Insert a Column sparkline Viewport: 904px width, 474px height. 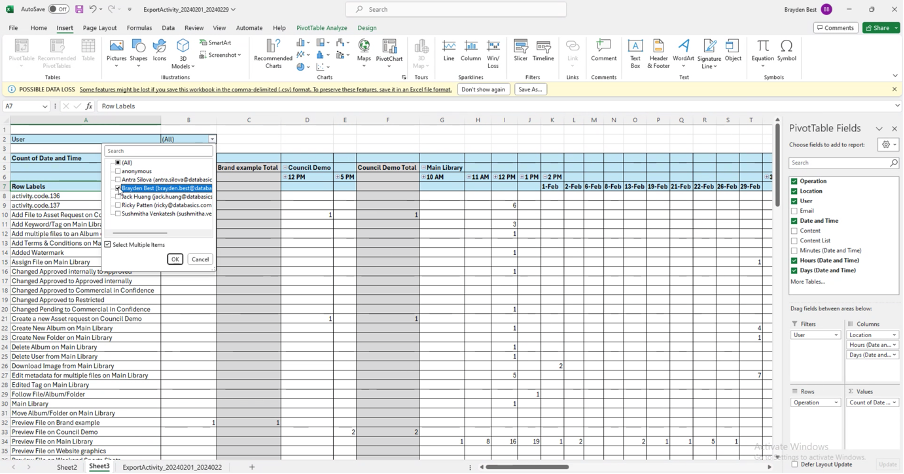(x=470, y=51)
